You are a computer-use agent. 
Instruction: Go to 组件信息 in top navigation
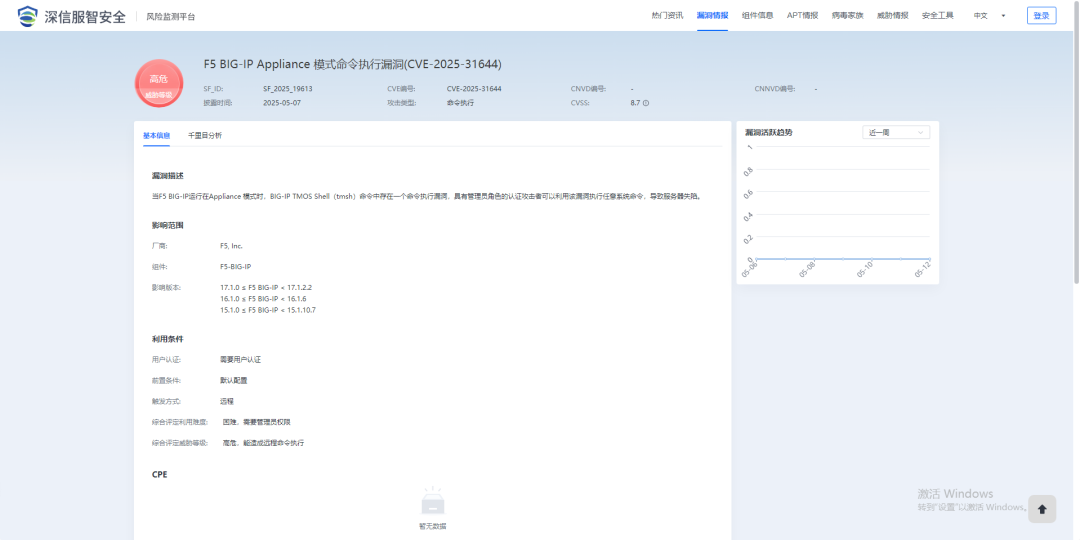click(758, 16)
